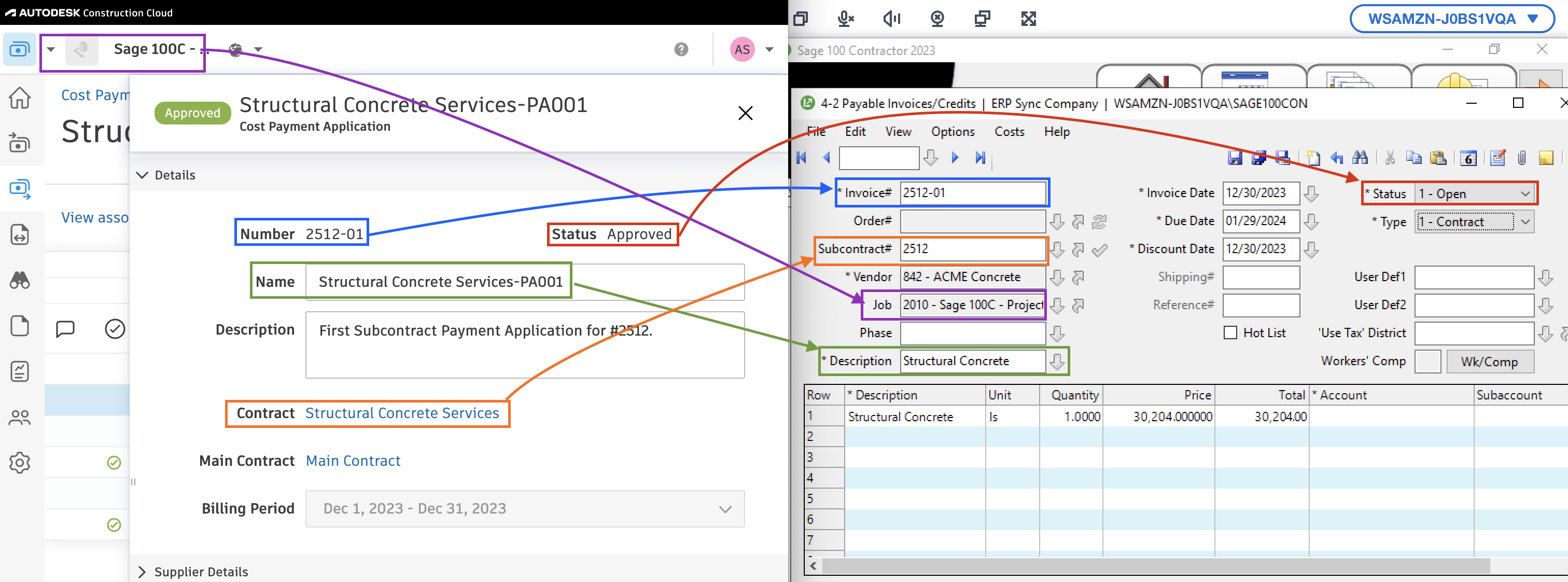Click the notes pencil icon in Sage toolbar
The width and height of the screenshot is (1568, 582).
[x=1498, y=158]
